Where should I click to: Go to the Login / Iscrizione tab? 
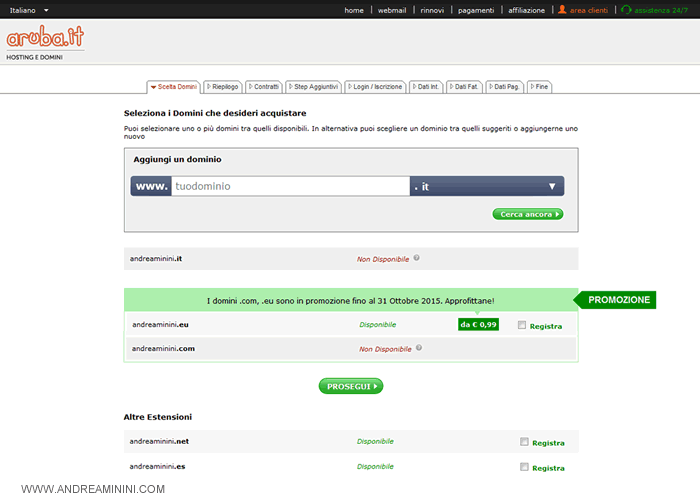click(x=376, y=87)
